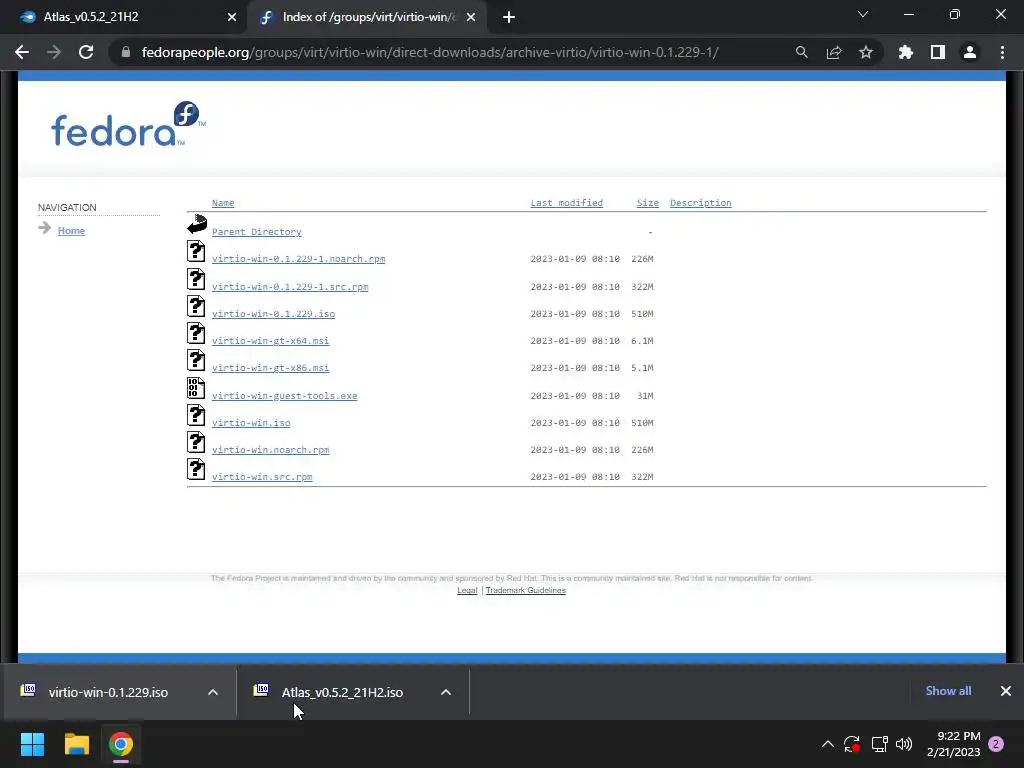Image resolution: width=1024 pixels, height=768 pixels.
Task: Download virtio-win-0.1.229-1.noarch.rpm
Action: pyautogui.click(x=298, y=259)
